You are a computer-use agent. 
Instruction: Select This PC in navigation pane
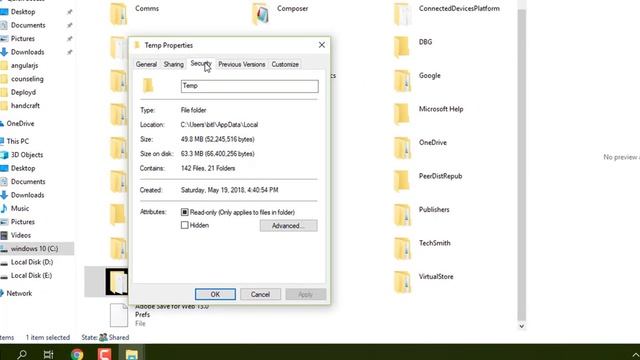pos(18,141)
